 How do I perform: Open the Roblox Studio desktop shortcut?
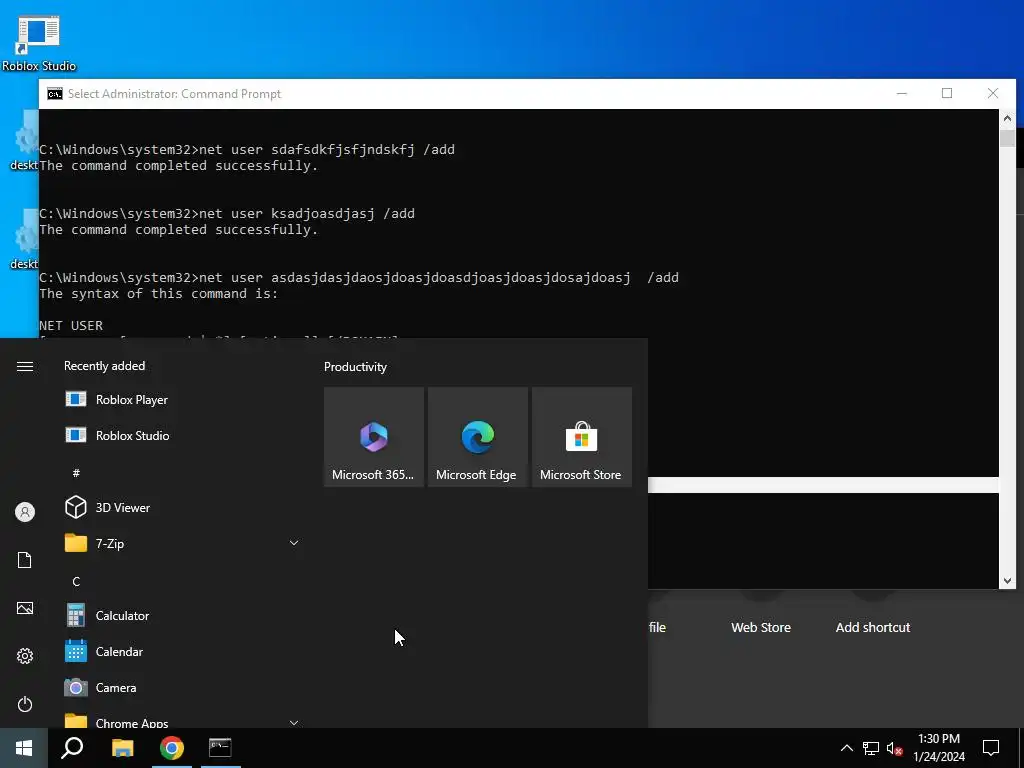[39, 42]
